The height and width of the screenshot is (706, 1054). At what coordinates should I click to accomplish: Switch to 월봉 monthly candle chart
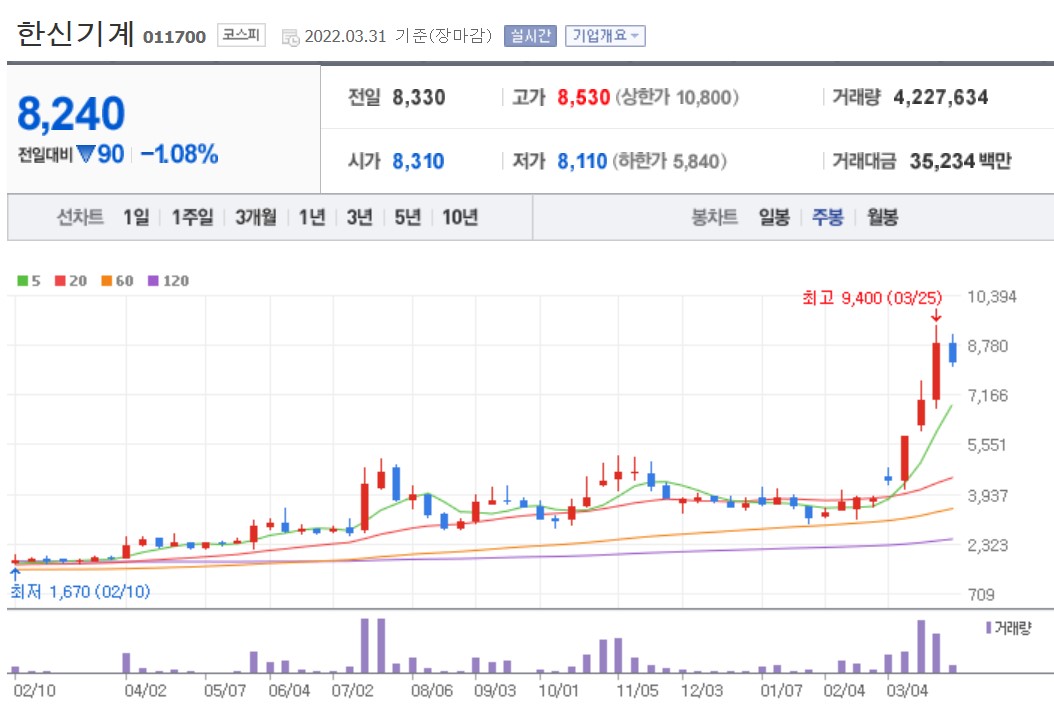point(882,217)
